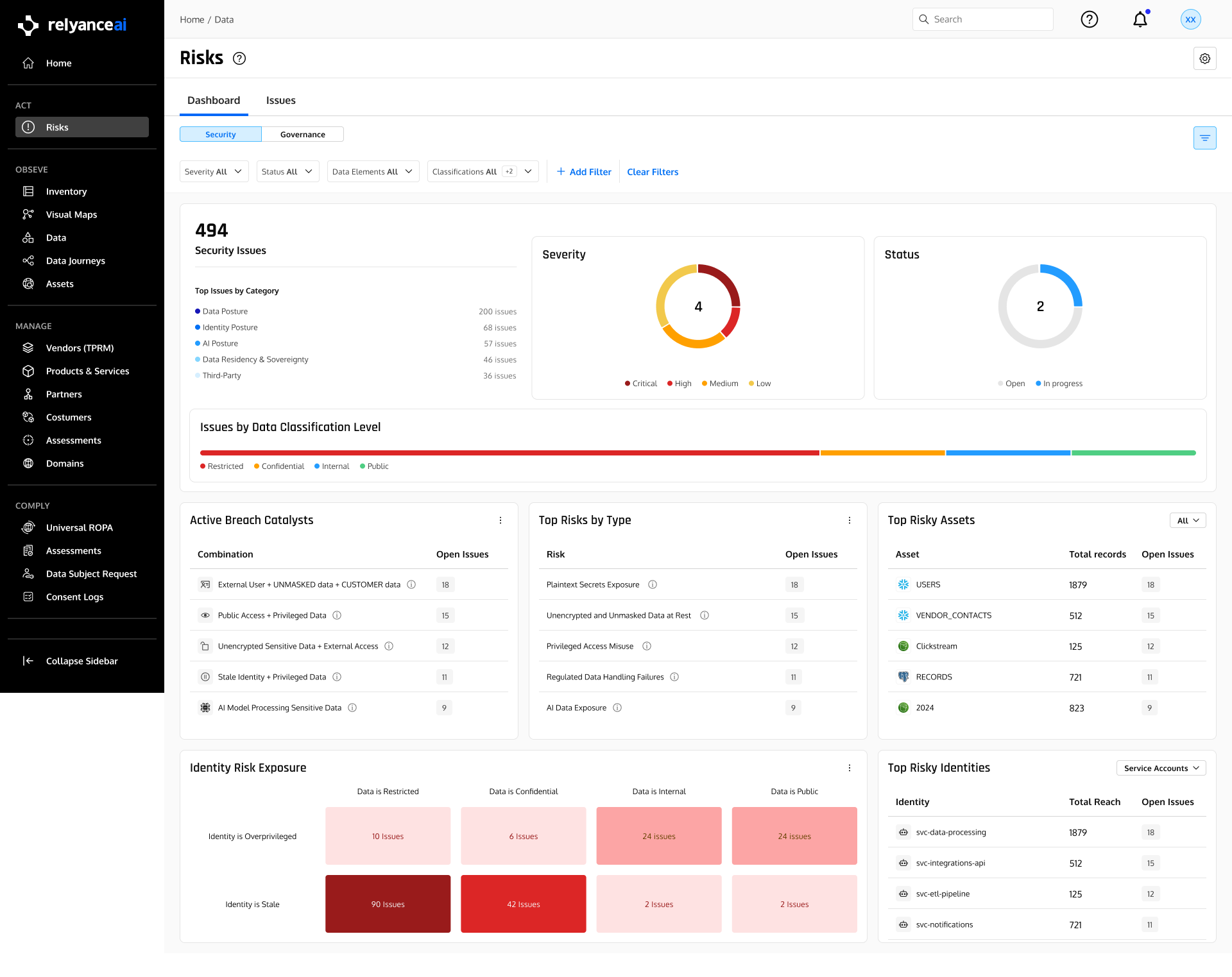Click the Add Filter button
The image size is (1232, 977).
point(584,172)
